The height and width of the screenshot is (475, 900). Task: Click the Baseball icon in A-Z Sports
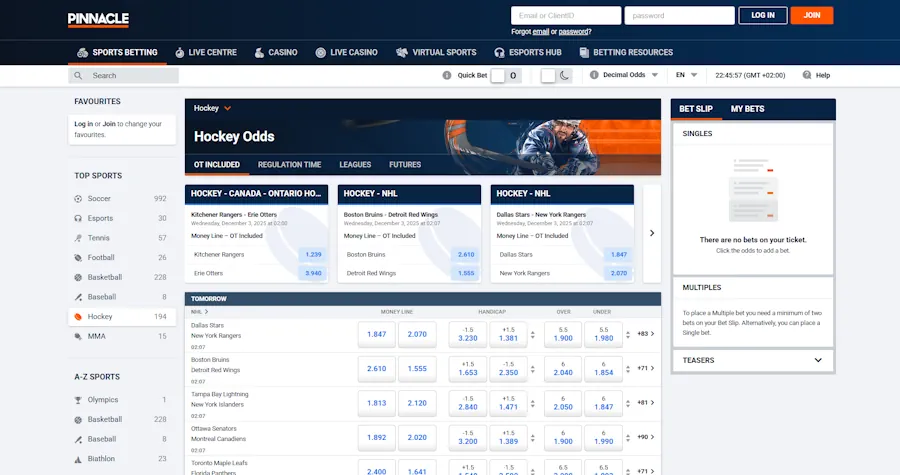(78, 439)
